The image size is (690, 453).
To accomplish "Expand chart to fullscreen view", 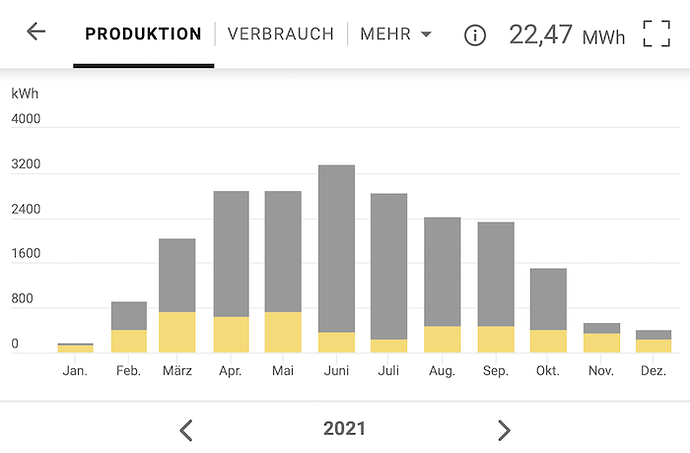I will click(x=657, y=33).
